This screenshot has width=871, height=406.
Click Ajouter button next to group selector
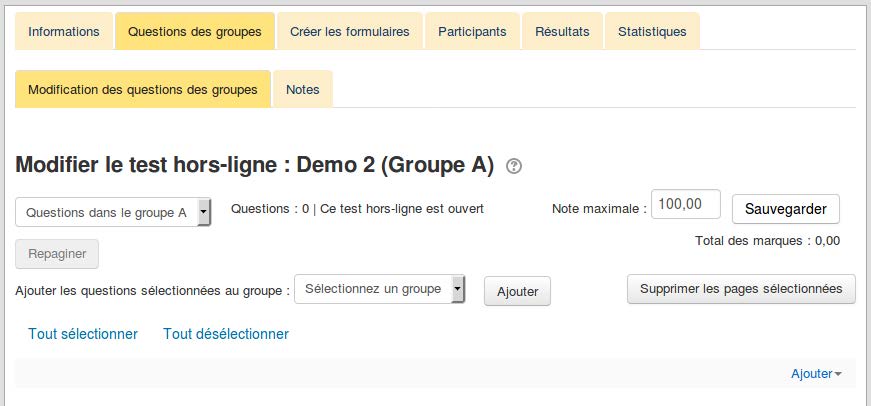(517, 291)
